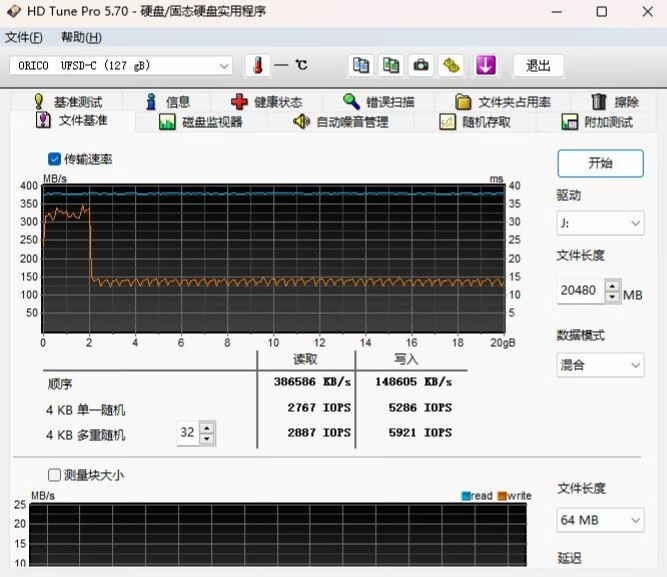Decrease the 20480 MB file length

coord(612,297)
